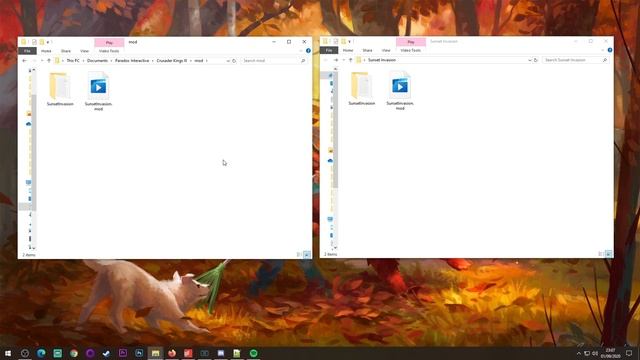Open the notification center

(x=629, y=353)
